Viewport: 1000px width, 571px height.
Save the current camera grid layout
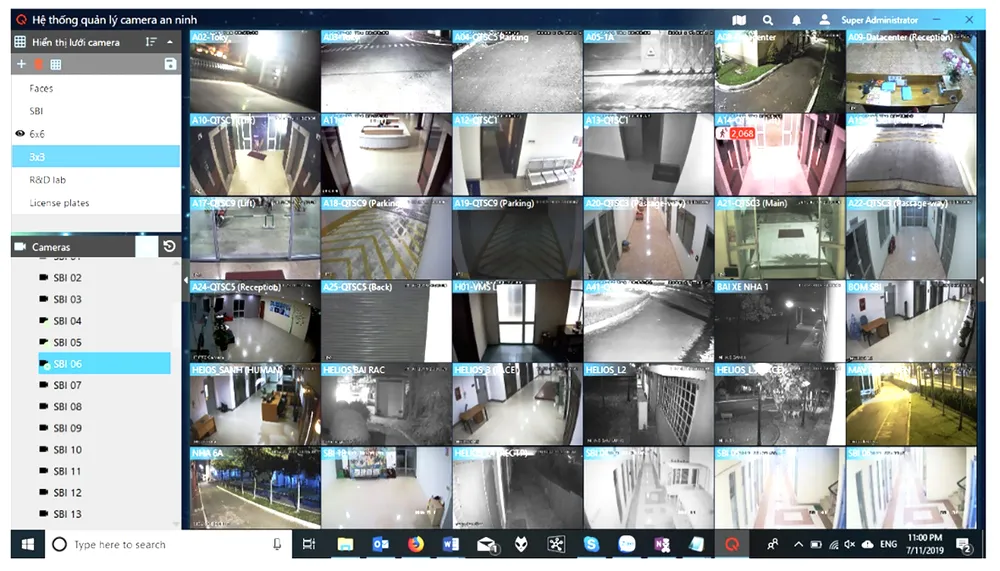click(x=170, y=64)
